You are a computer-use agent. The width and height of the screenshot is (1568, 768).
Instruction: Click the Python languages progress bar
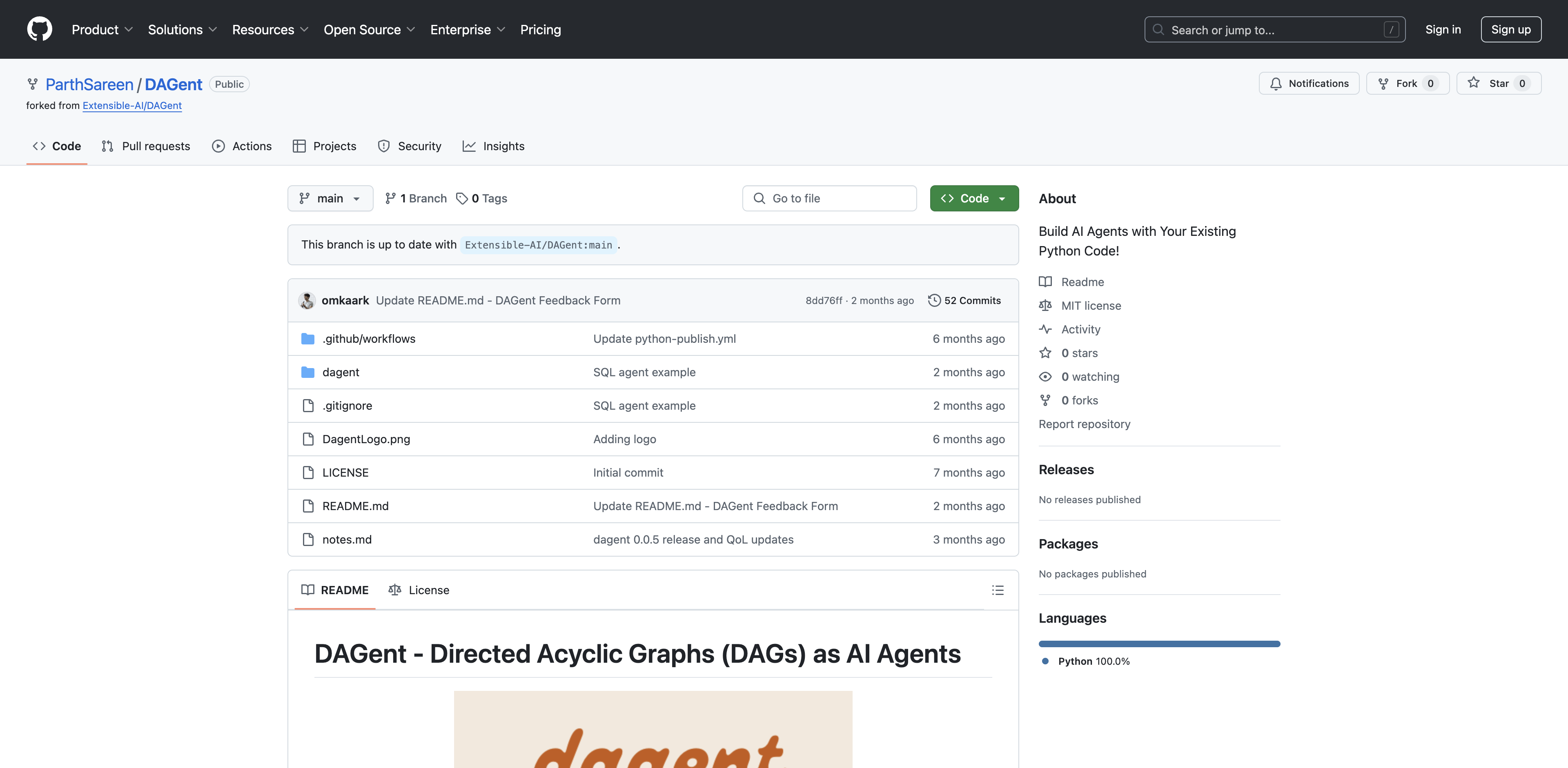1159,644
